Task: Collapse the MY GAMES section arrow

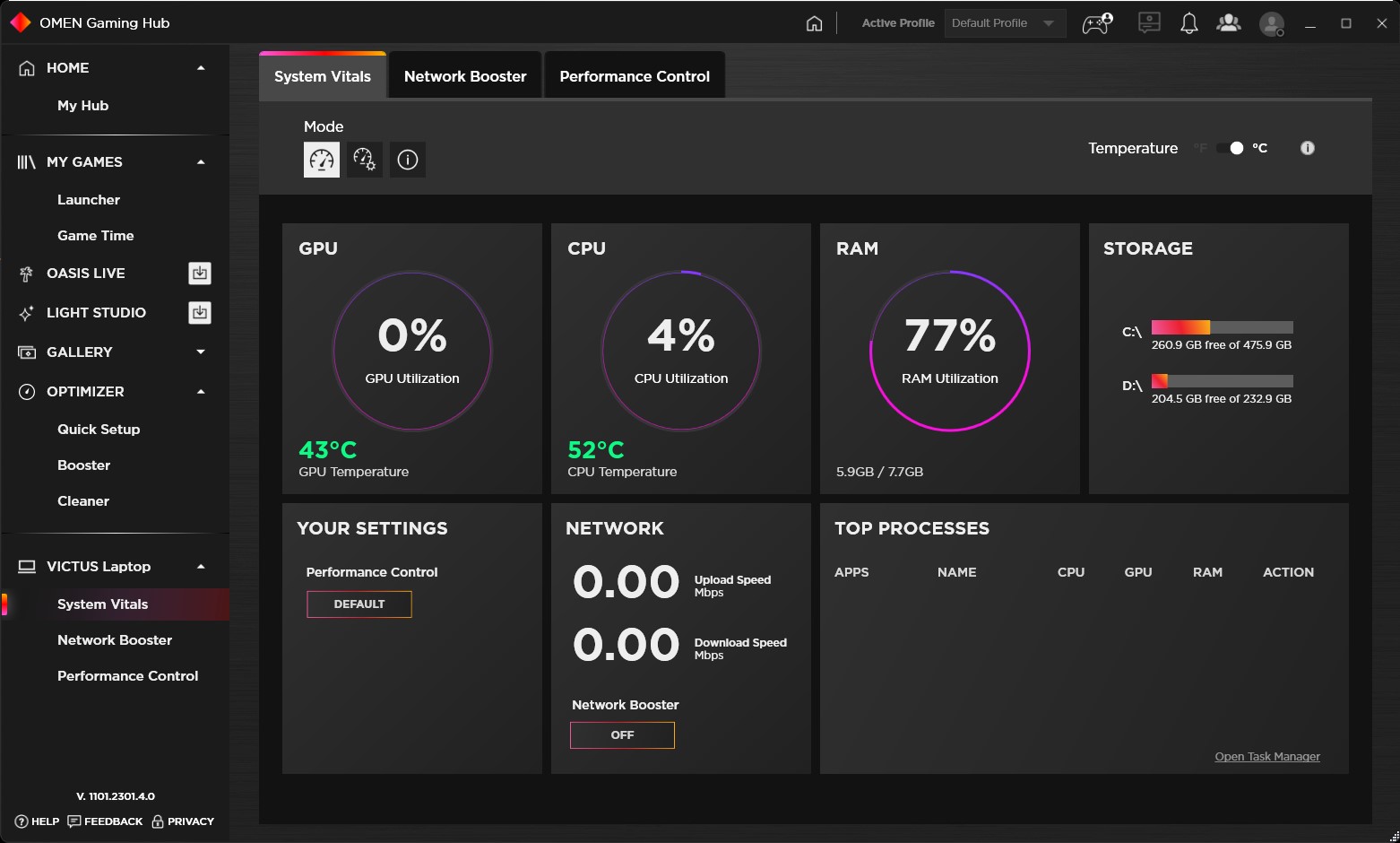Action: pyautogui.click(x=201, y=162)
